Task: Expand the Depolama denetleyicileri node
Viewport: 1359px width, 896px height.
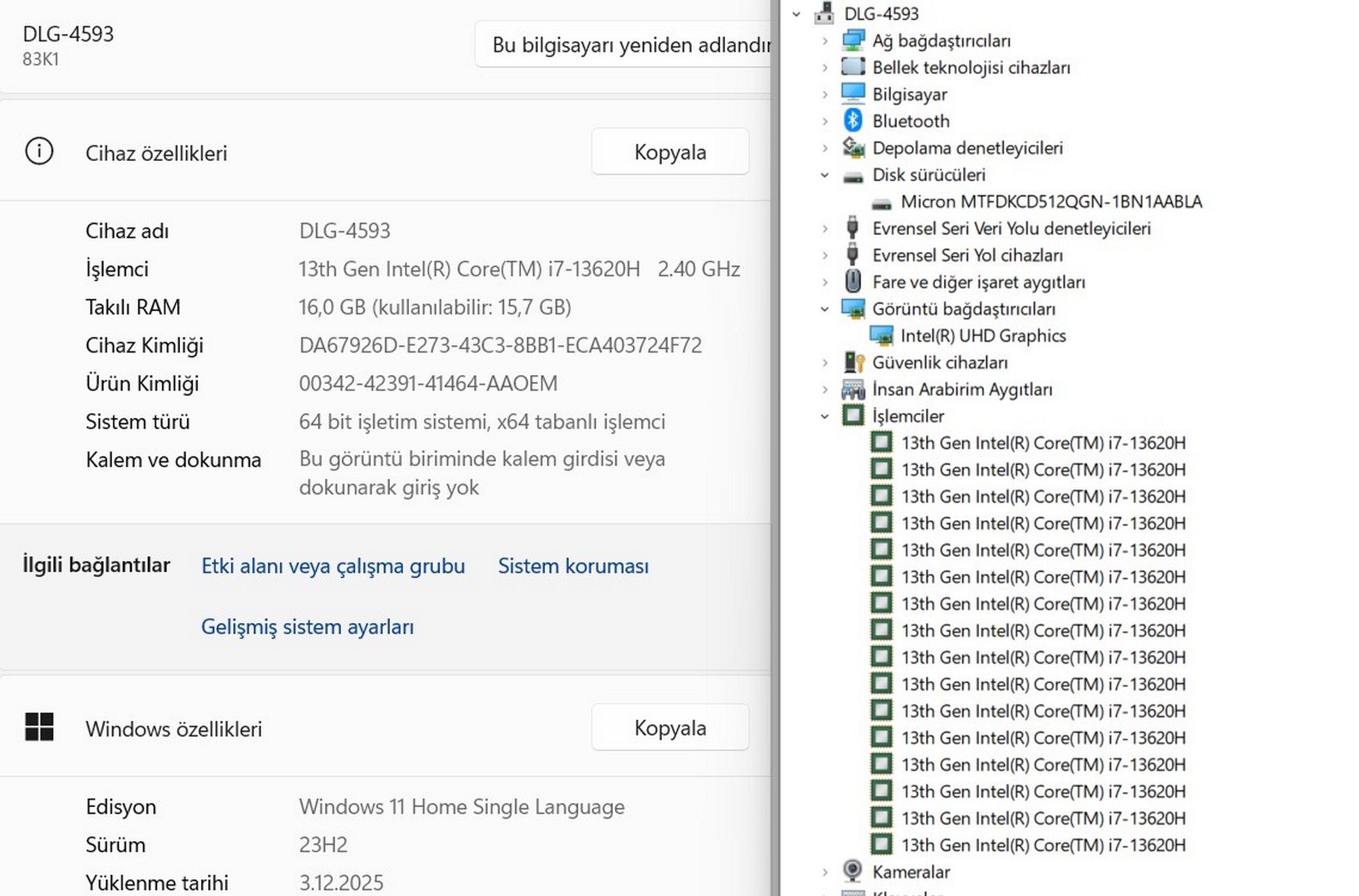Action: (824, 148)
